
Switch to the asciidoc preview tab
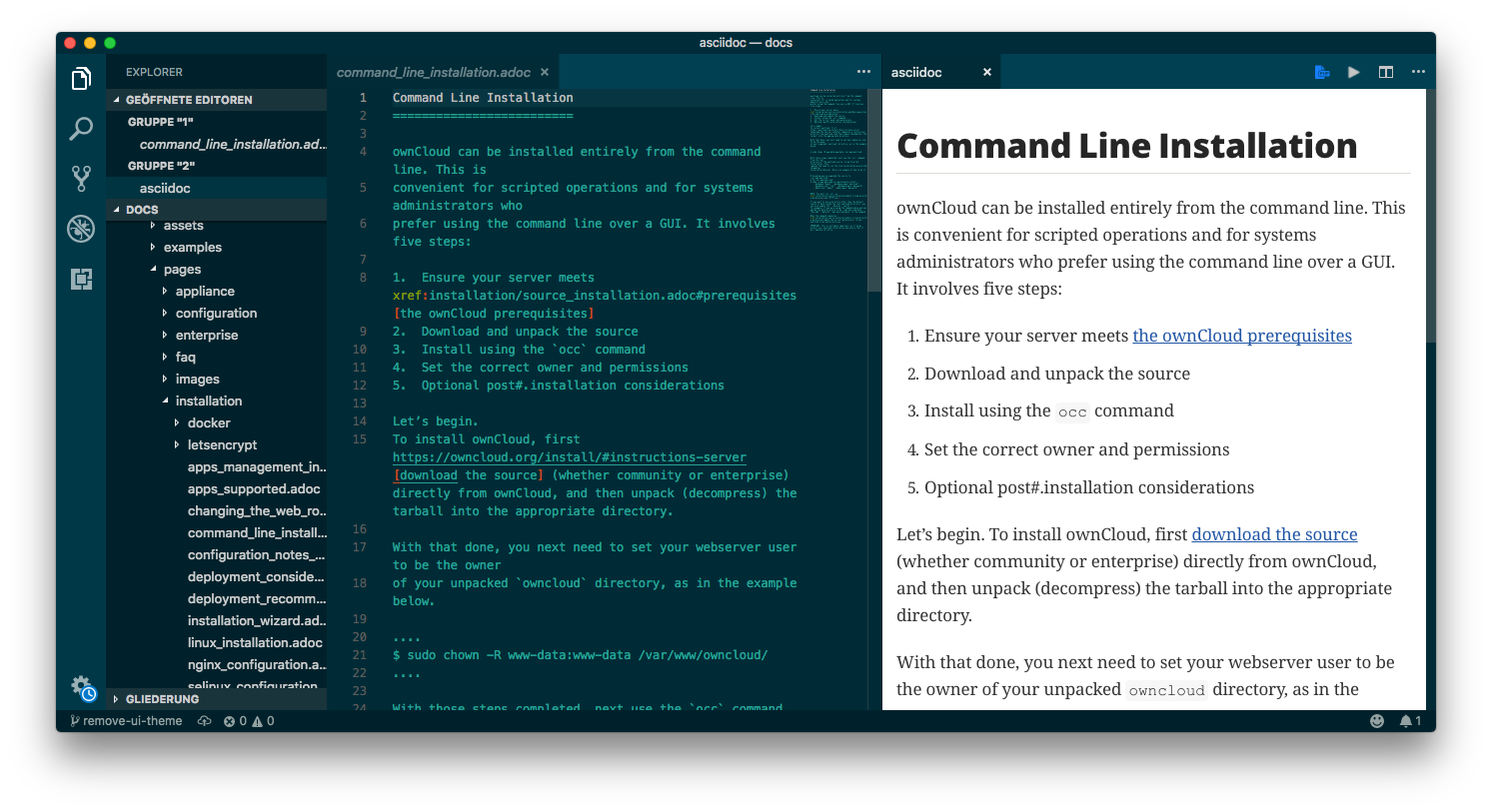[x=916, y=72]
